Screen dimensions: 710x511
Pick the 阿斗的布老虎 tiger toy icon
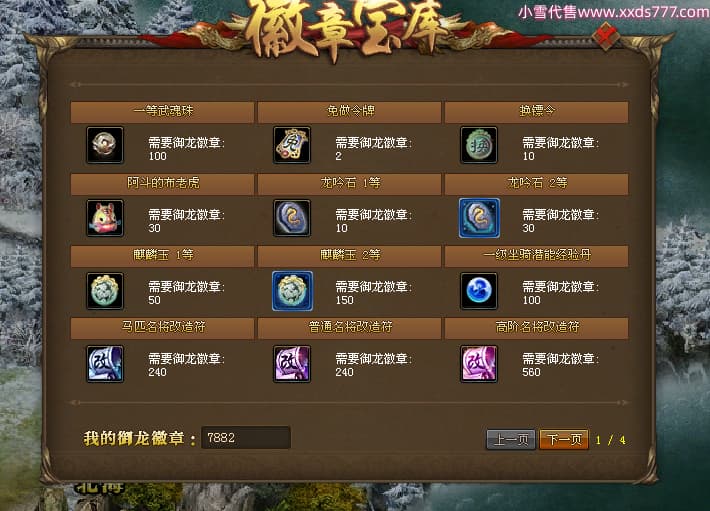105,218
